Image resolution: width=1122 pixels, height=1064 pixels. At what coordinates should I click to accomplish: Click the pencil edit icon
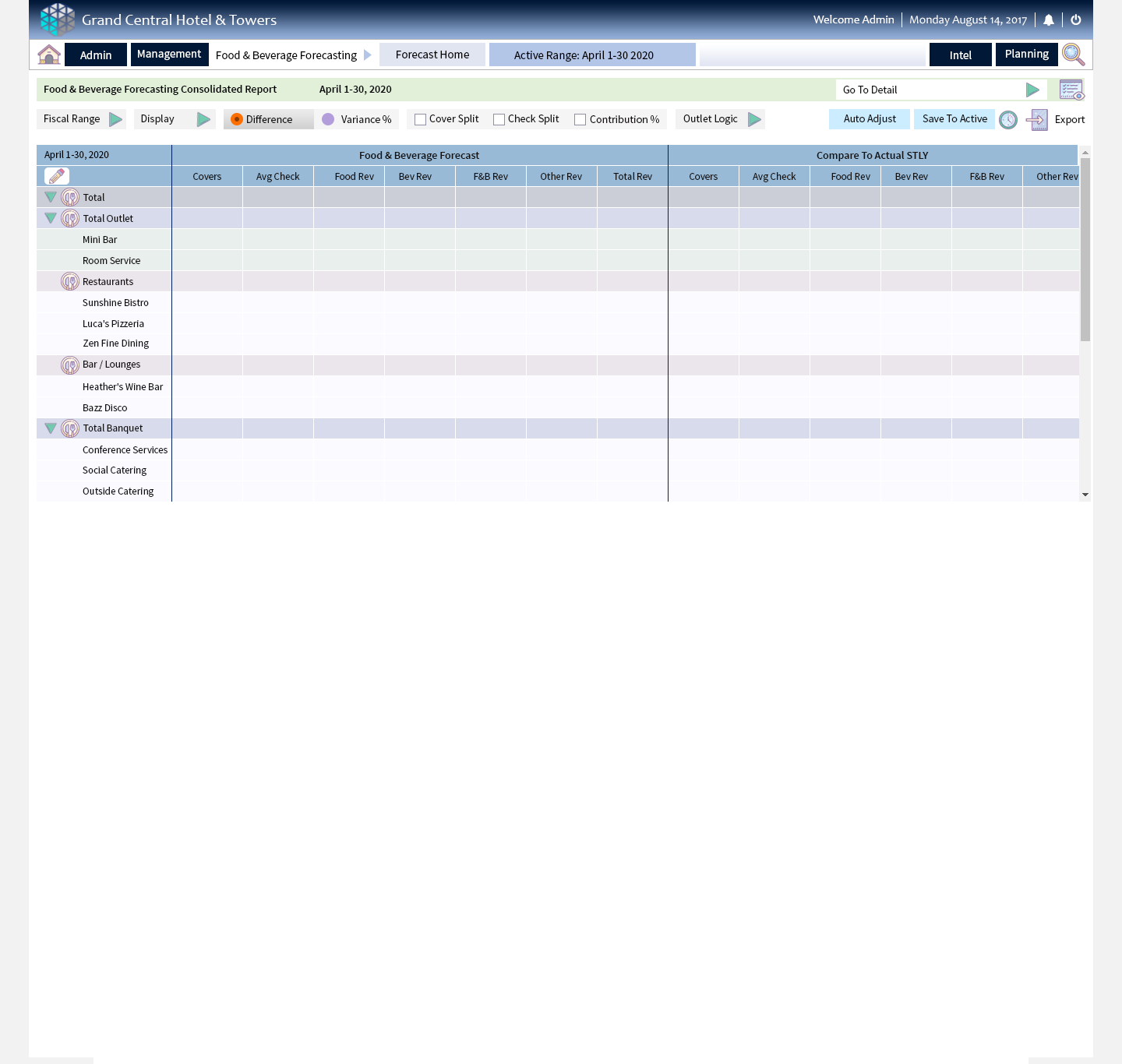click(57, 176)
